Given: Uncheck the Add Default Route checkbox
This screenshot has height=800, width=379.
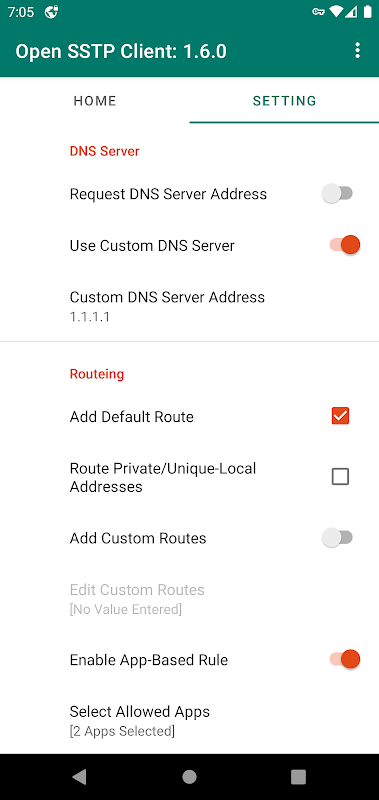Looking at the screenshot, I should (340, 416).
